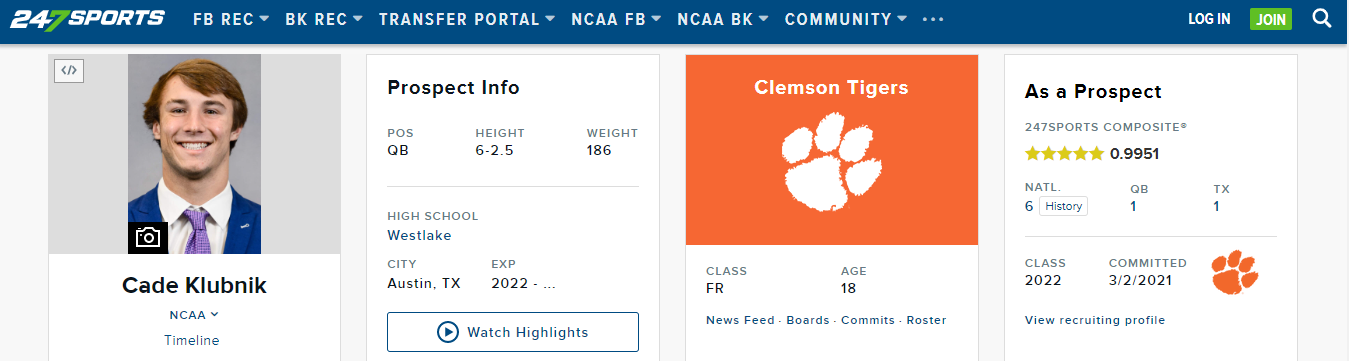Open the NCAA BK menu
The height and width of the screenshot is (361, 1349).
[x=722, y=19]
